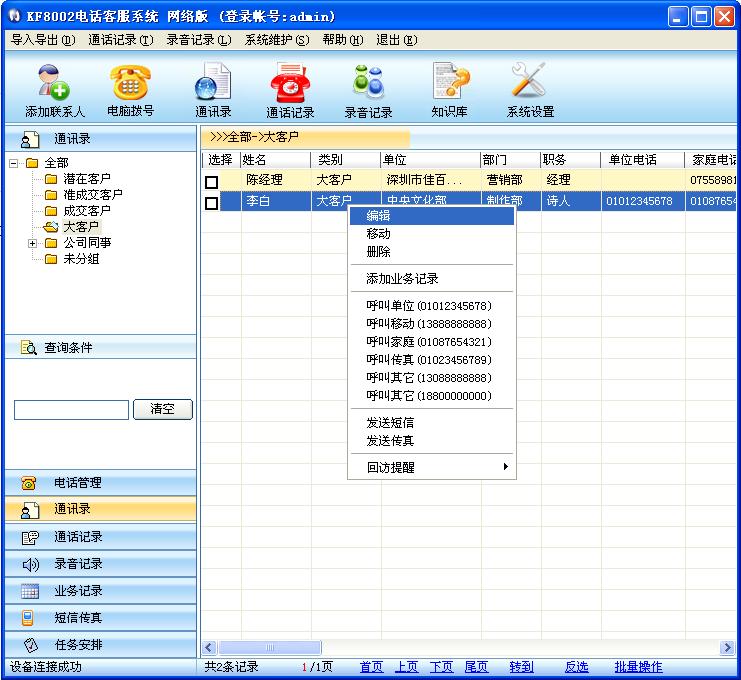Screen dimensions: 741x680
Task: Call 呼叫传真 (01023456789) from menu
Action: point(432,360)
